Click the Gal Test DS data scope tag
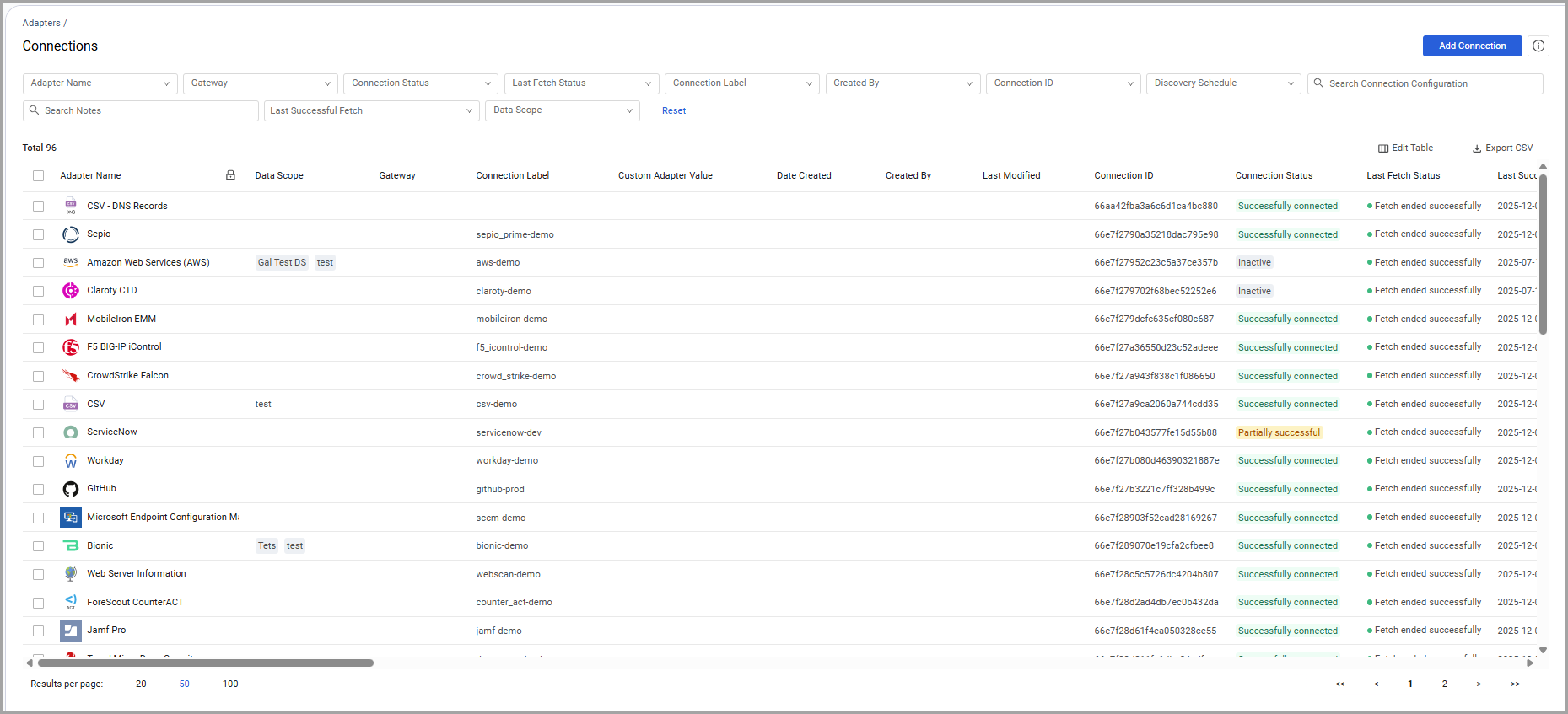The height and width of the screenshot is (714, 1568). (282, 263)
